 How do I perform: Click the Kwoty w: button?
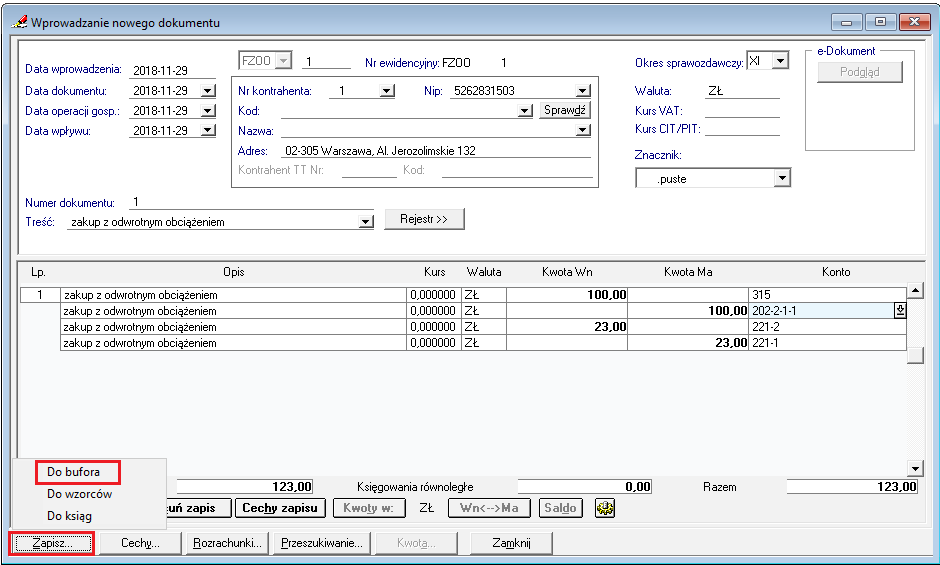pos(368,508)
